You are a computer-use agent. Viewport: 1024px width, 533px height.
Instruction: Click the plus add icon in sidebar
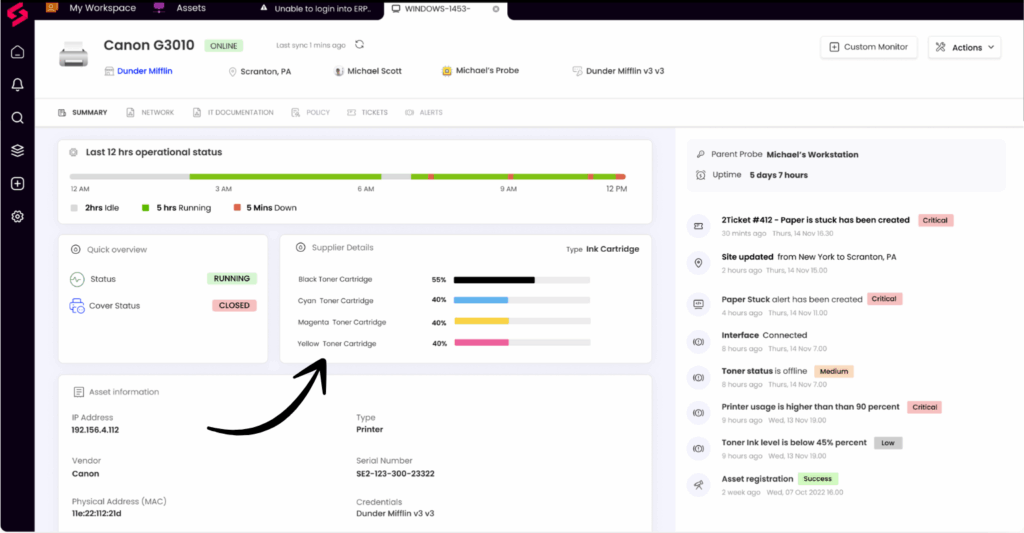(x=18, y=184)
